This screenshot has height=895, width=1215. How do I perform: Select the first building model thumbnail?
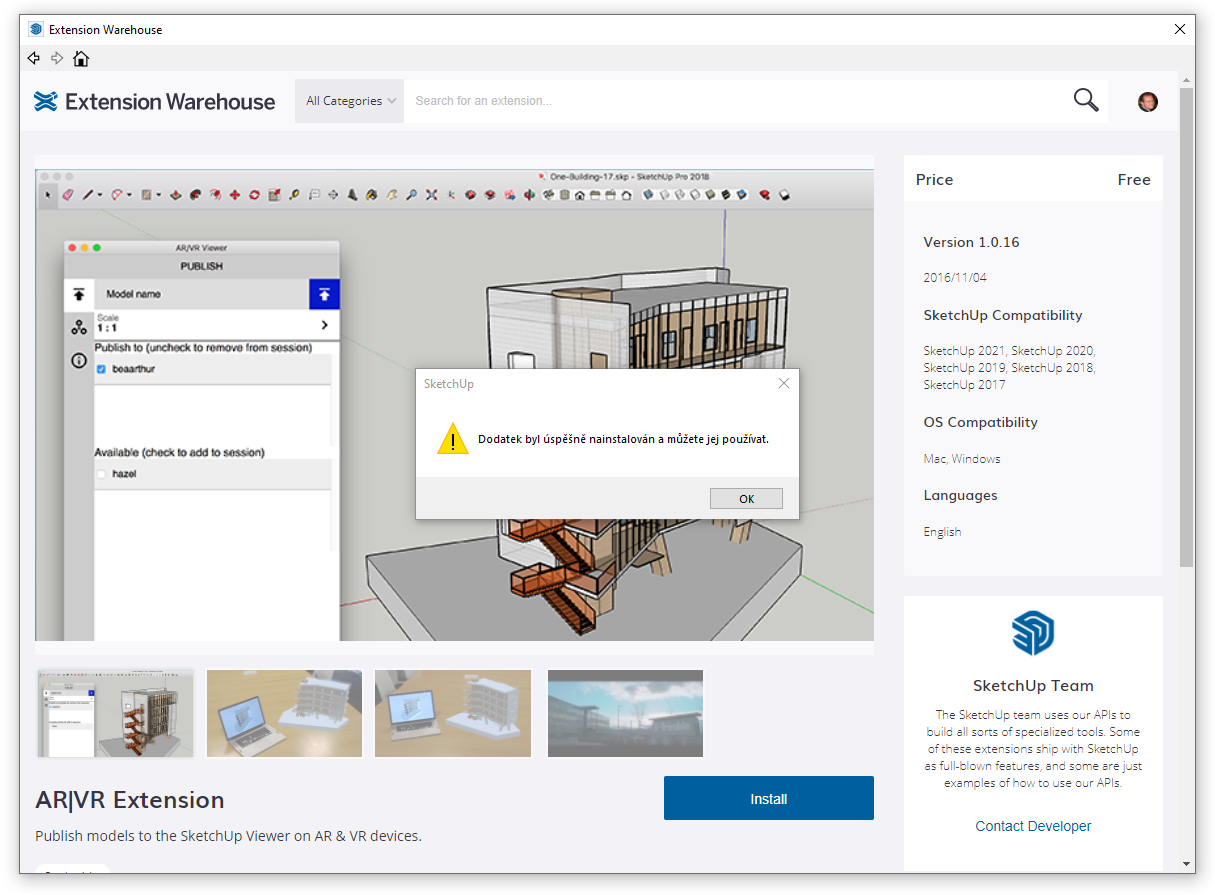[115, 713]
